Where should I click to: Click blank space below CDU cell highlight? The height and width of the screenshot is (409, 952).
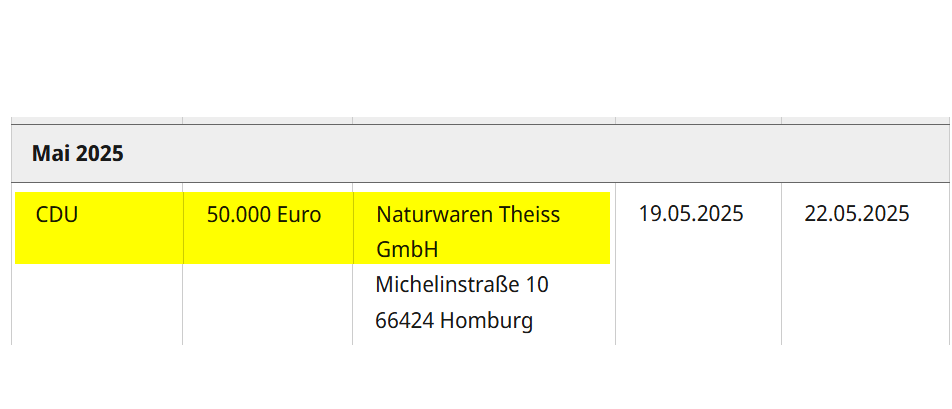point(97,305)
